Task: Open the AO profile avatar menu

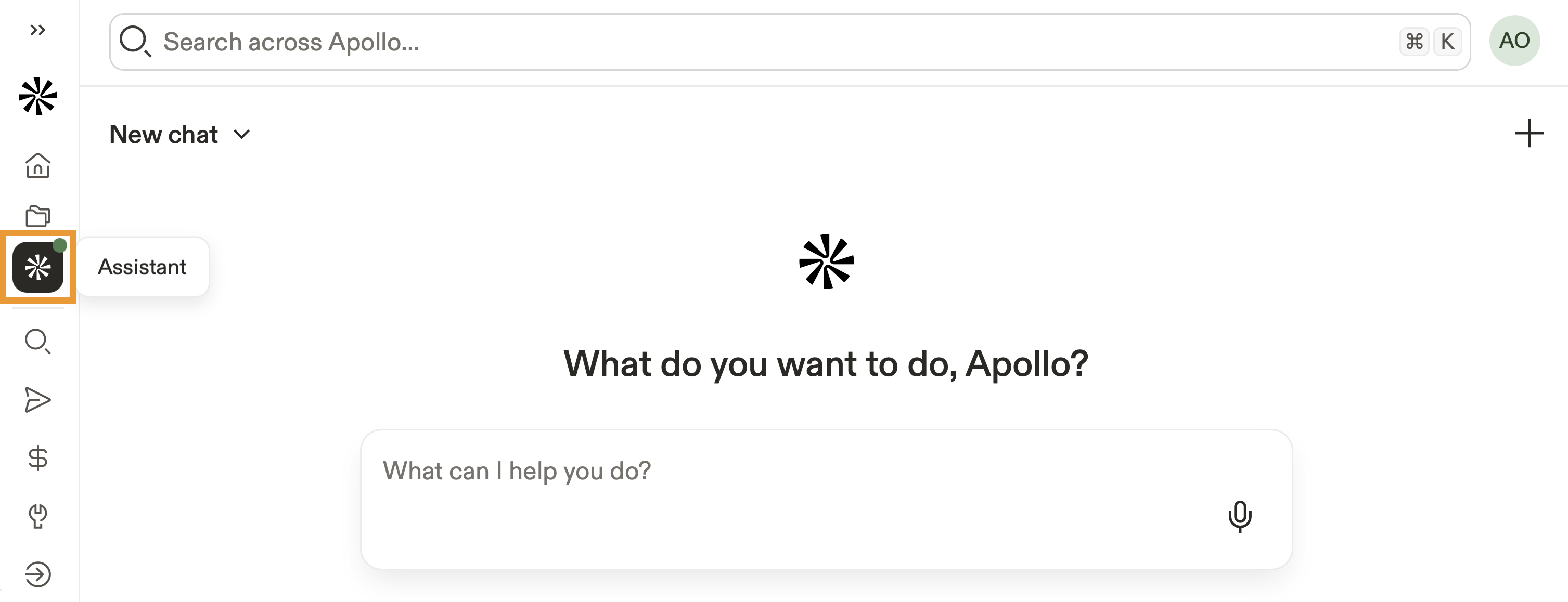Action: coord(1514,41)
